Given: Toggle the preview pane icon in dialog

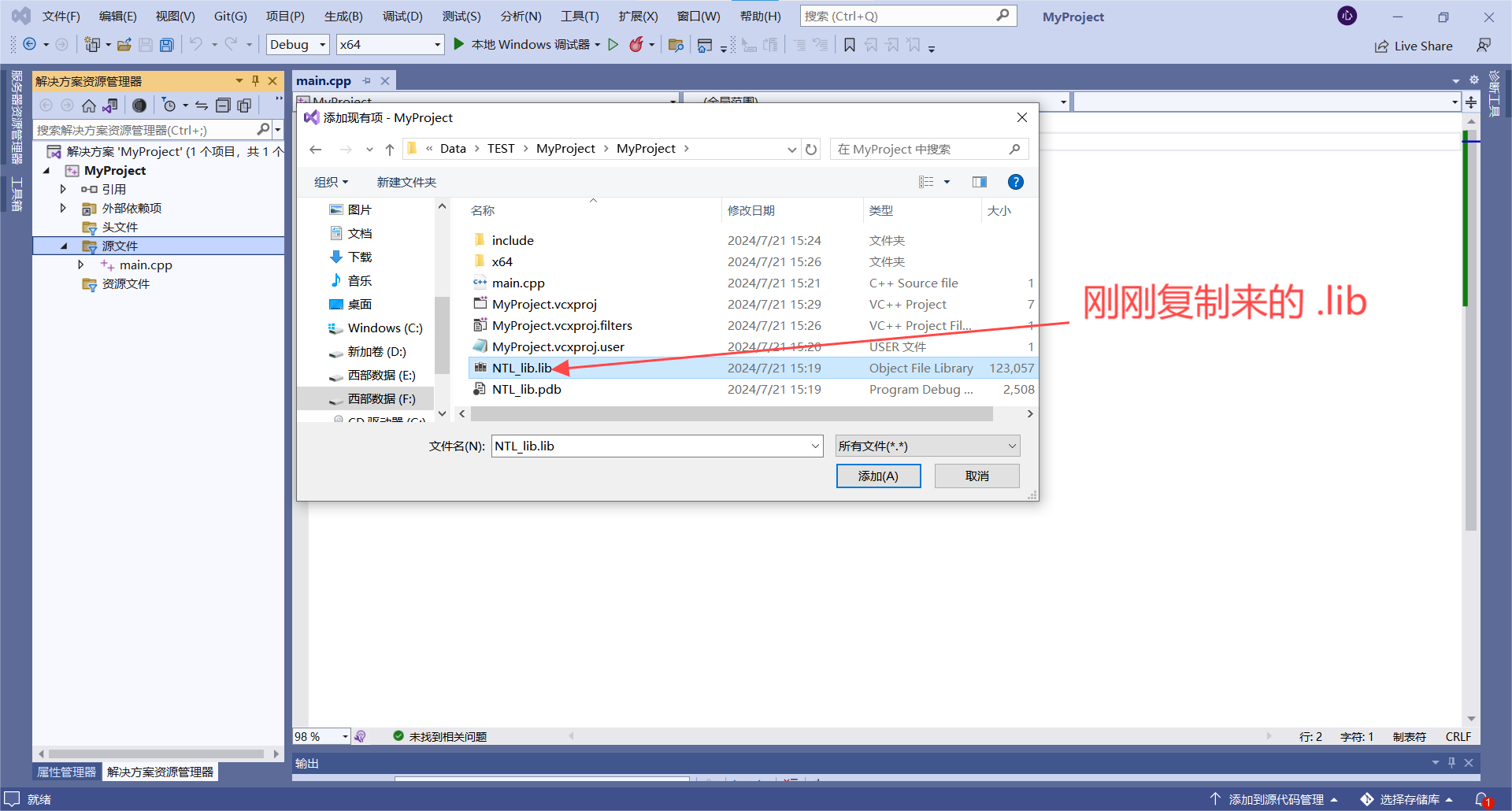Looking at the screenshot, I should 980,182.
